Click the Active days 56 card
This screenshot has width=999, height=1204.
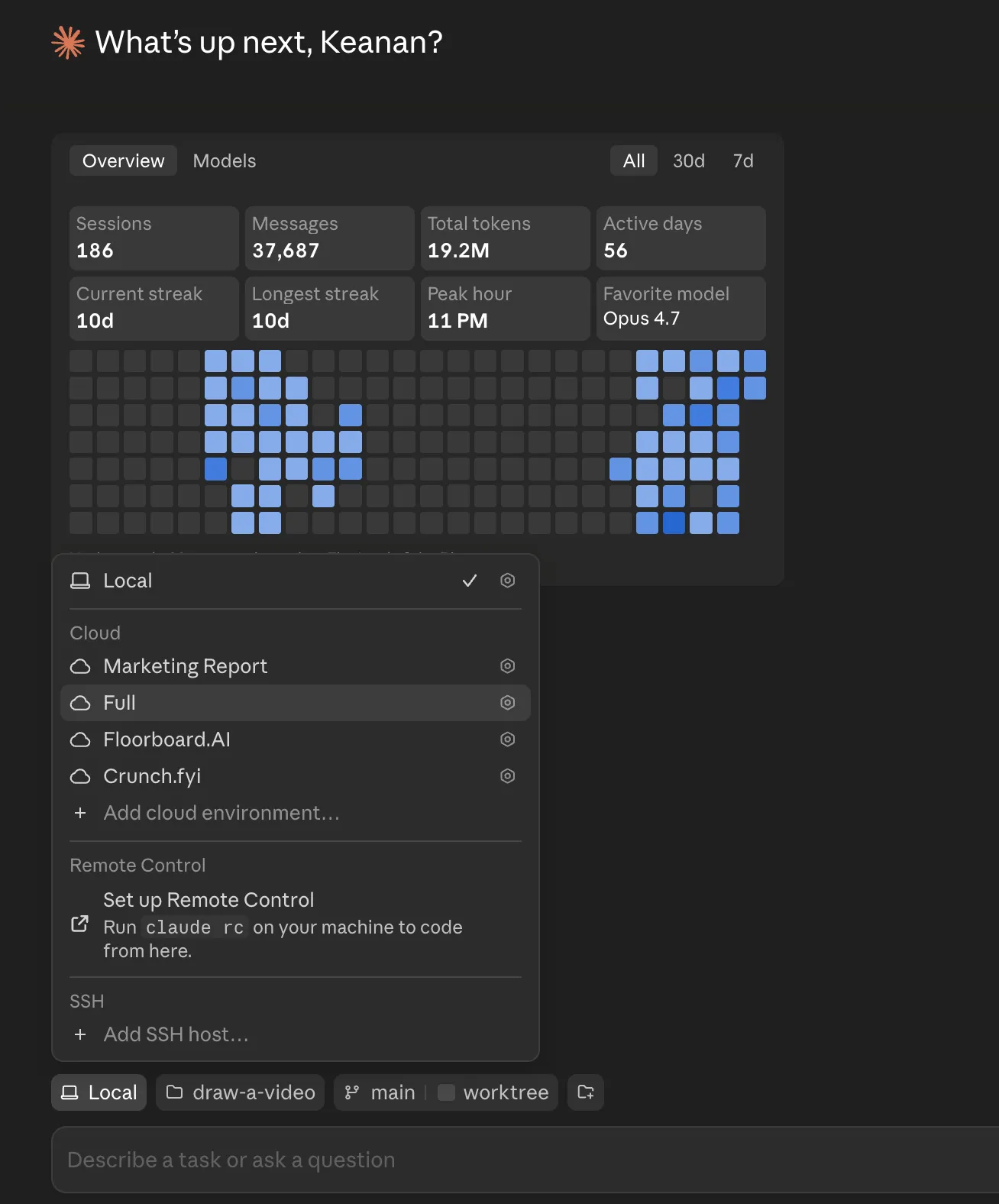pyautogui.click(x=681, y=238)
